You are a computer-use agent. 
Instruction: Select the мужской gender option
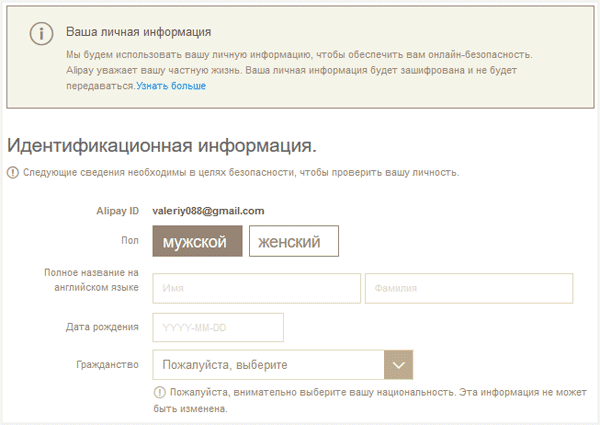coord(197,241)
